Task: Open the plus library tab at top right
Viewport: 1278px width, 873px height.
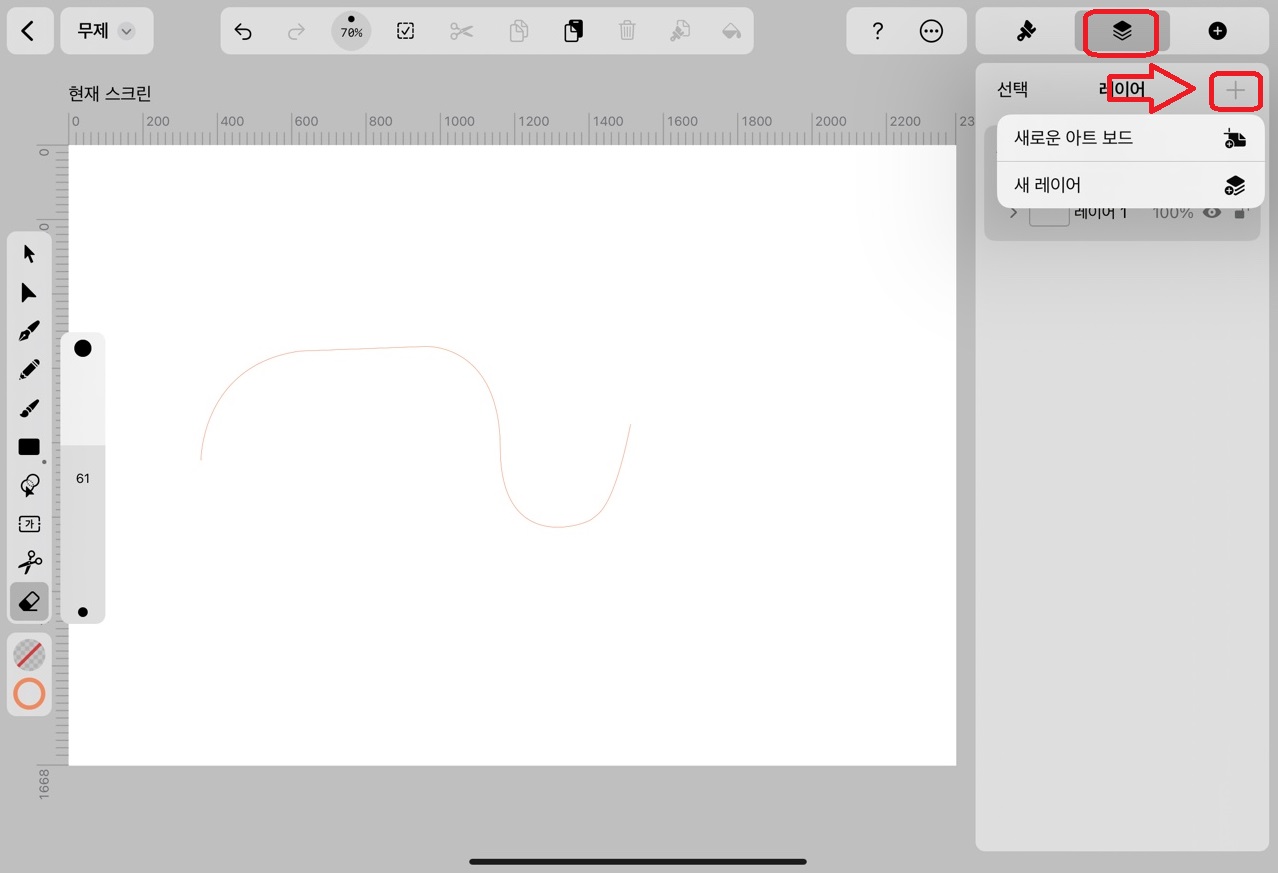Action: tap(1217, 31)
